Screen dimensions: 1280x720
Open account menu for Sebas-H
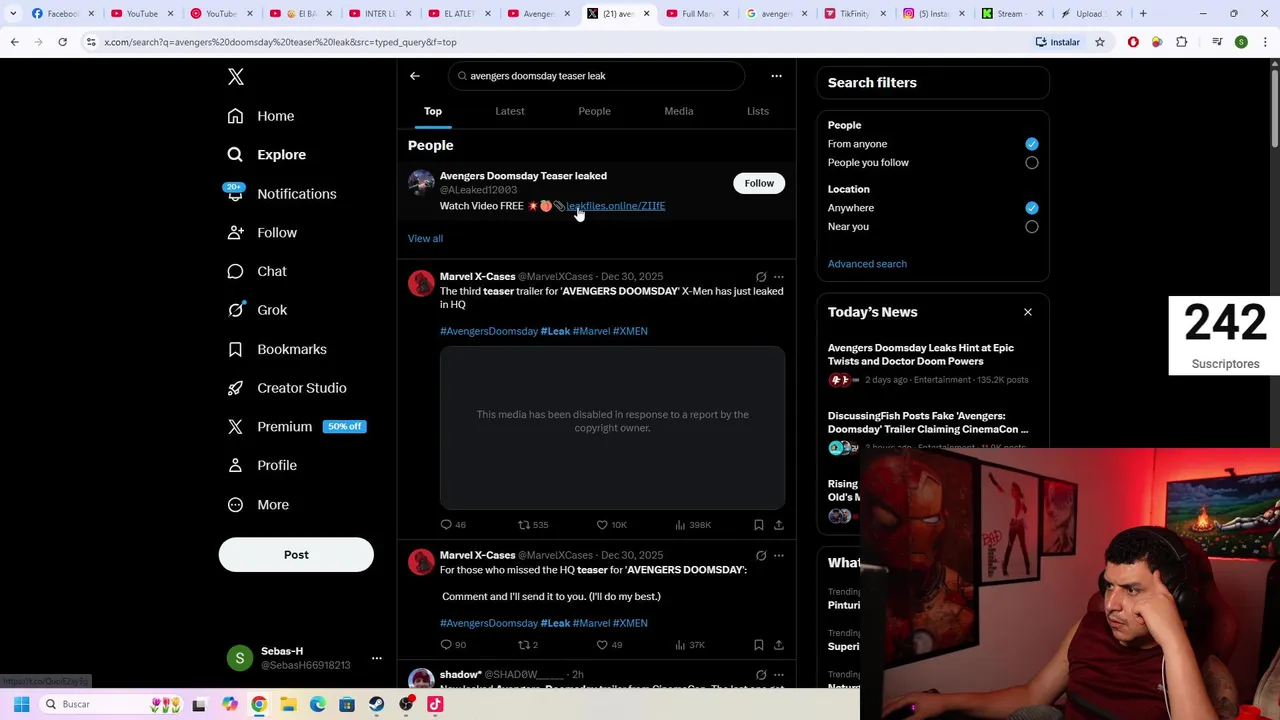tap(377, 658)
